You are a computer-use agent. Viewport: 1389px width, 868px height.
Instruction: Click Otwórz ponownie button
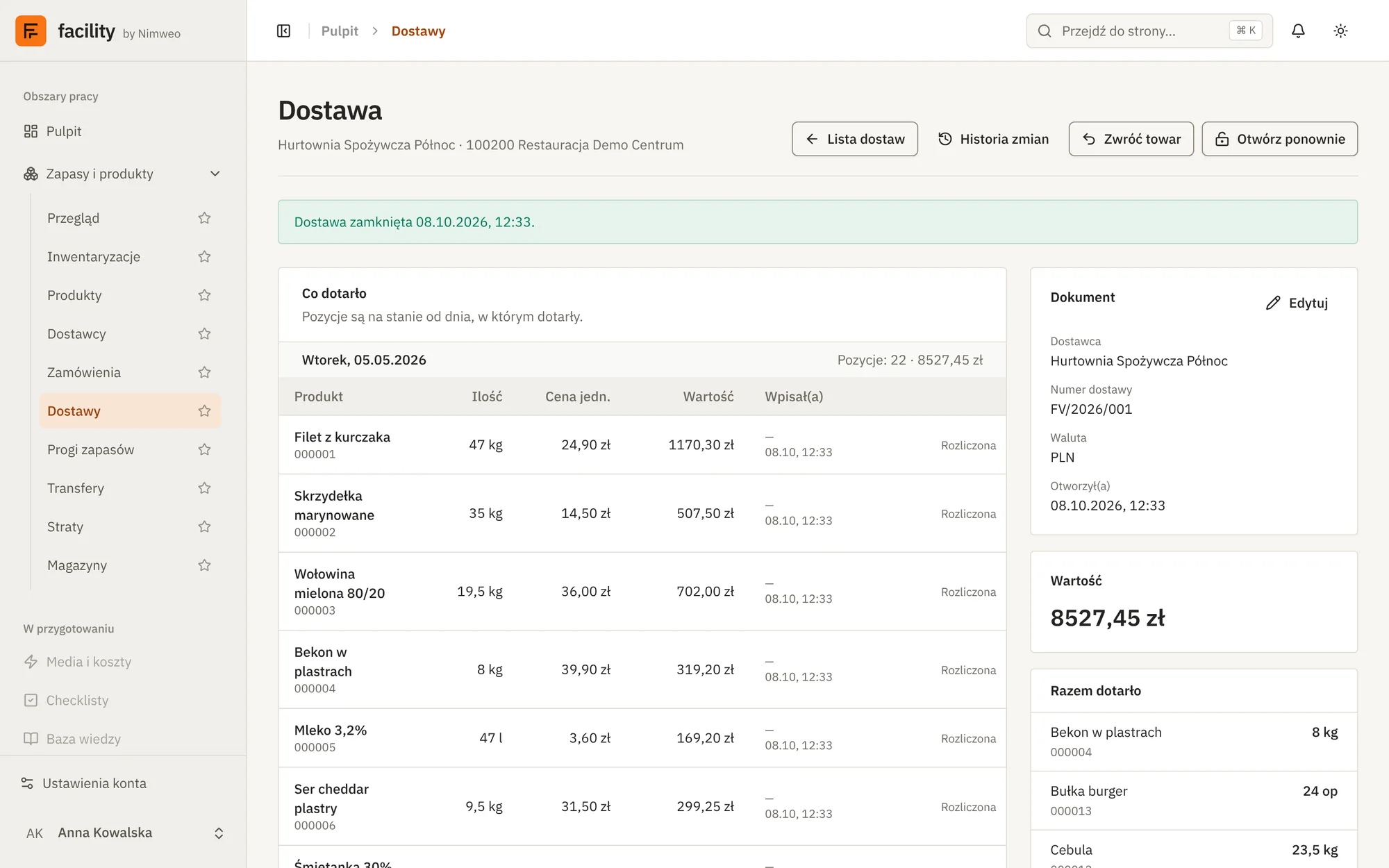(x=1279, y=139)
